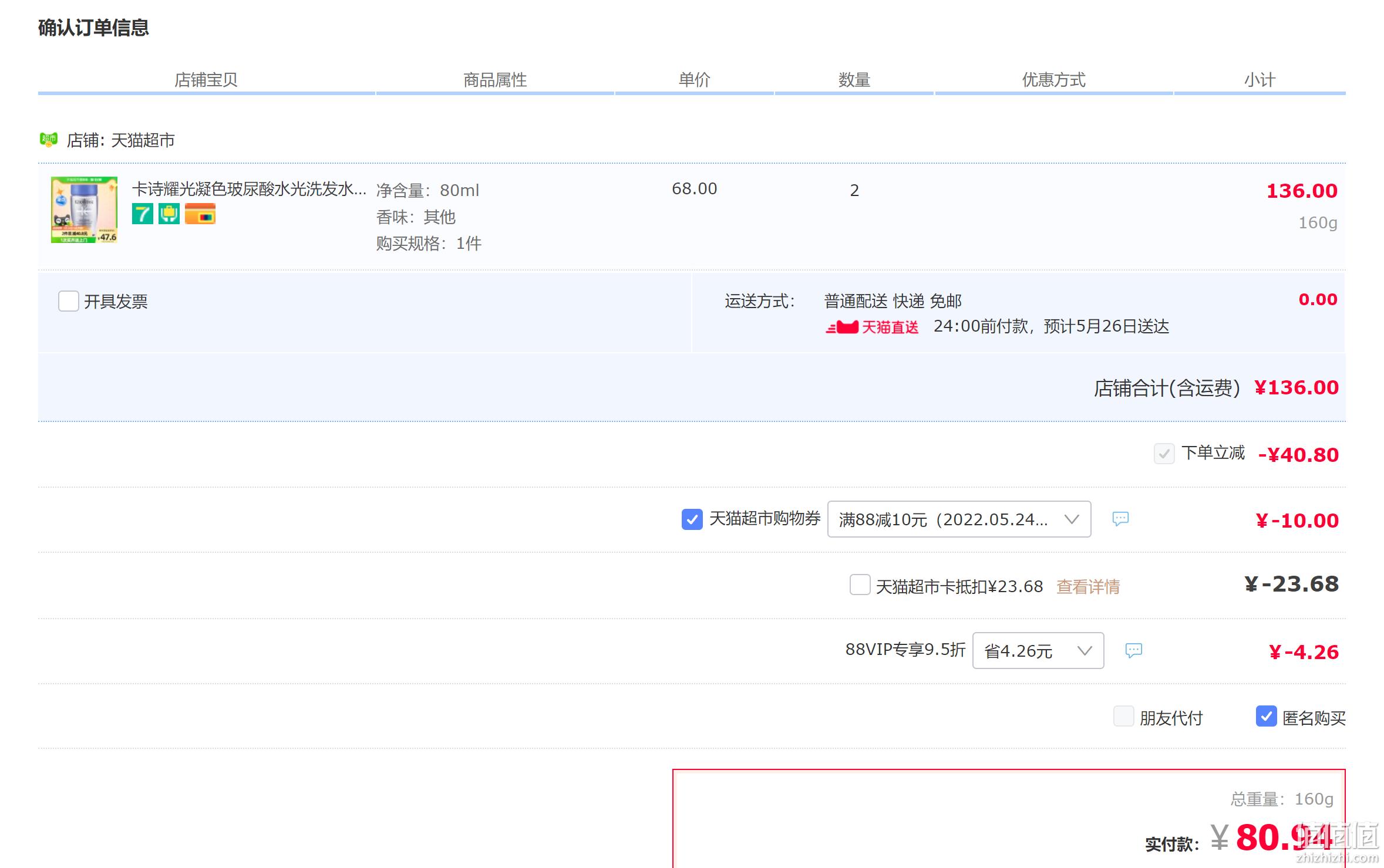Click the orange credit card badge icon
Viewport: 1384px width, 868px height.
click(x=200, y=214)
